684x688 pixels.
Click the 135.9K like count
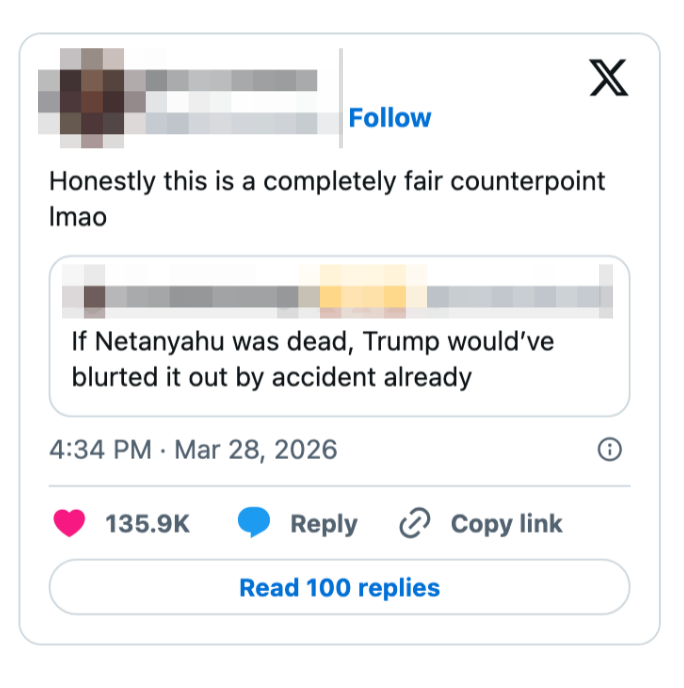(147, 524)
